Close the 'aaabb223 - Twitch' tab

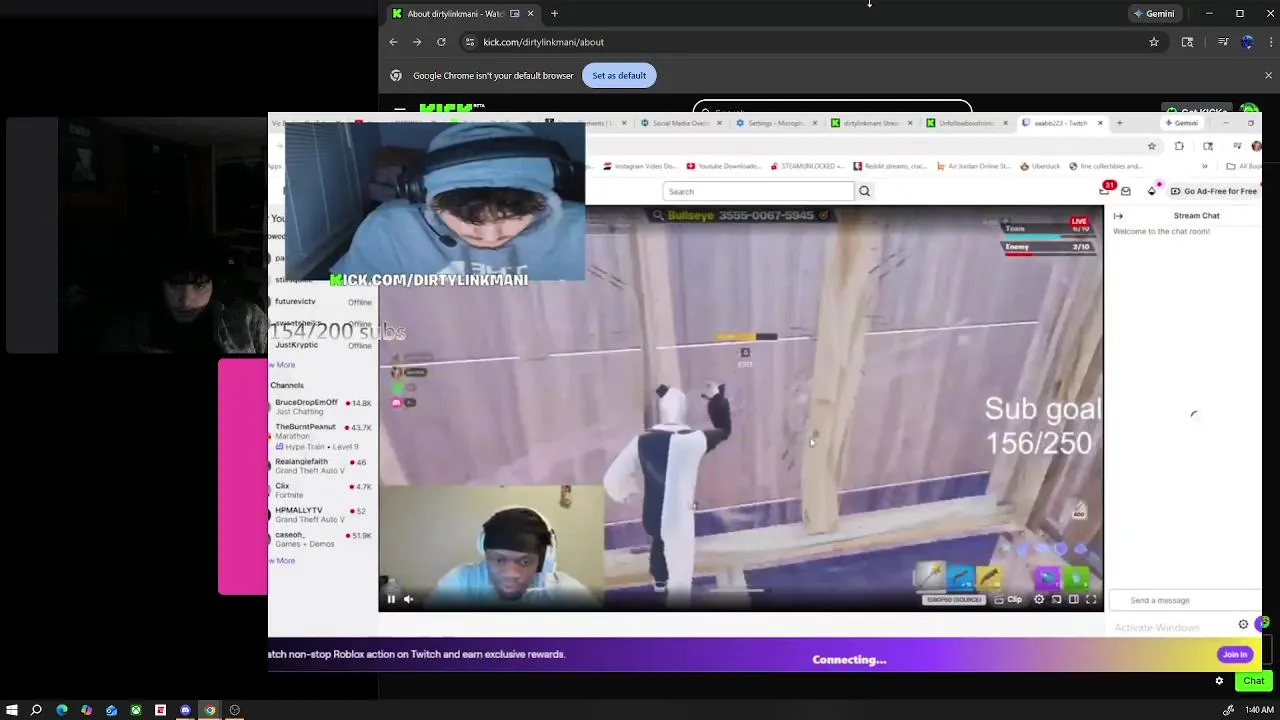pos(1100,123)
